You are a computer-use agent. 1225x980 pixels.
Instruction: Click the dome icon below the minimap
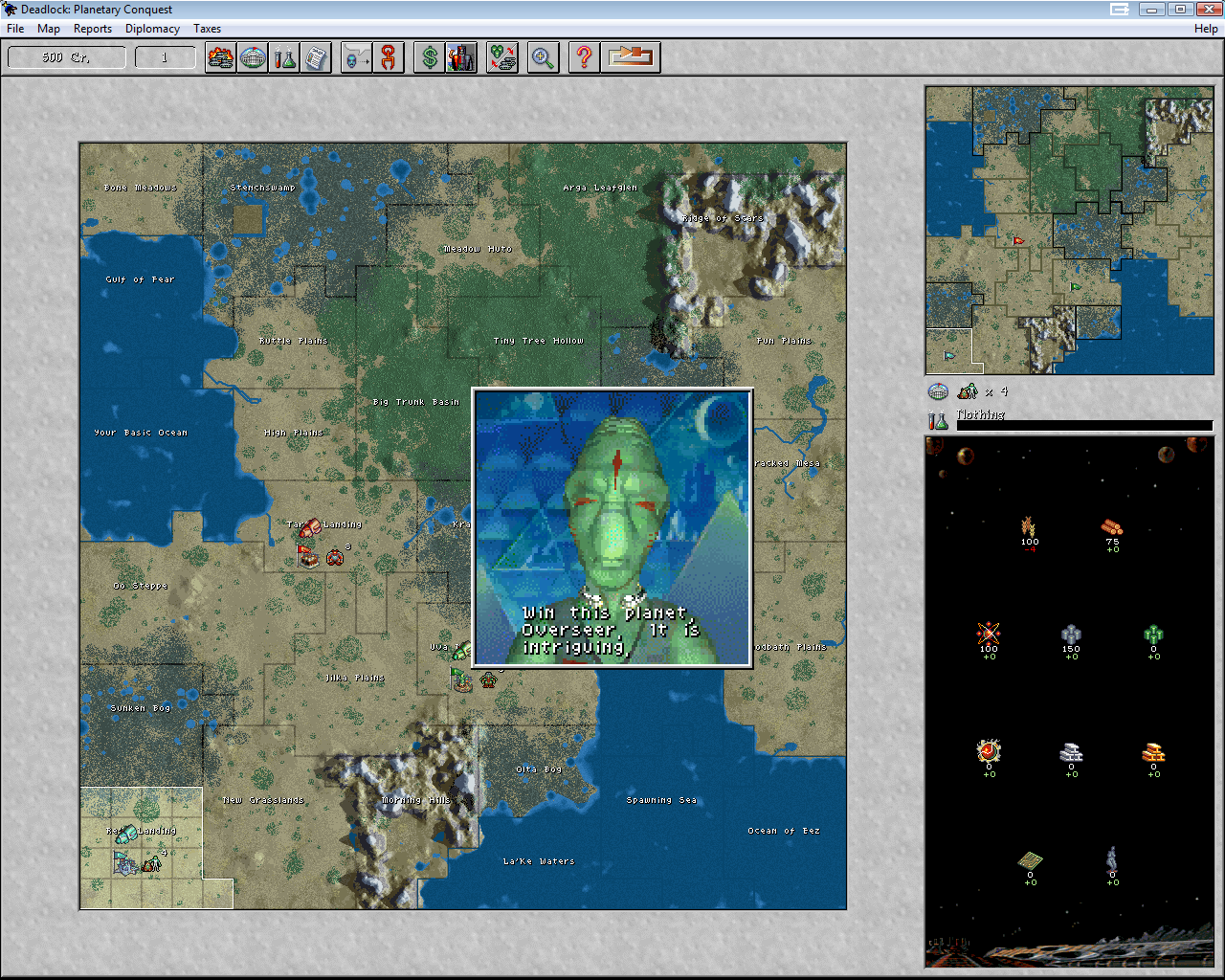coord(939,391)
